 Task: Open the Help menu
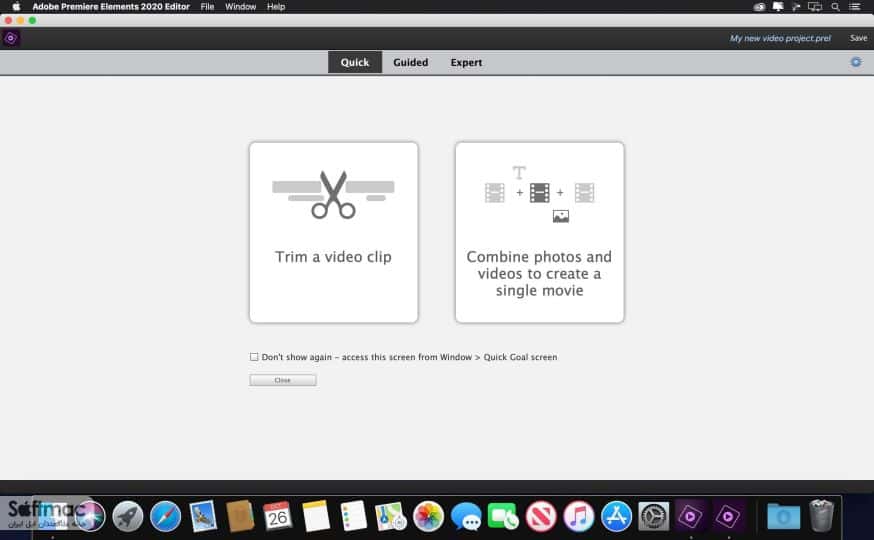coord(276,7)
